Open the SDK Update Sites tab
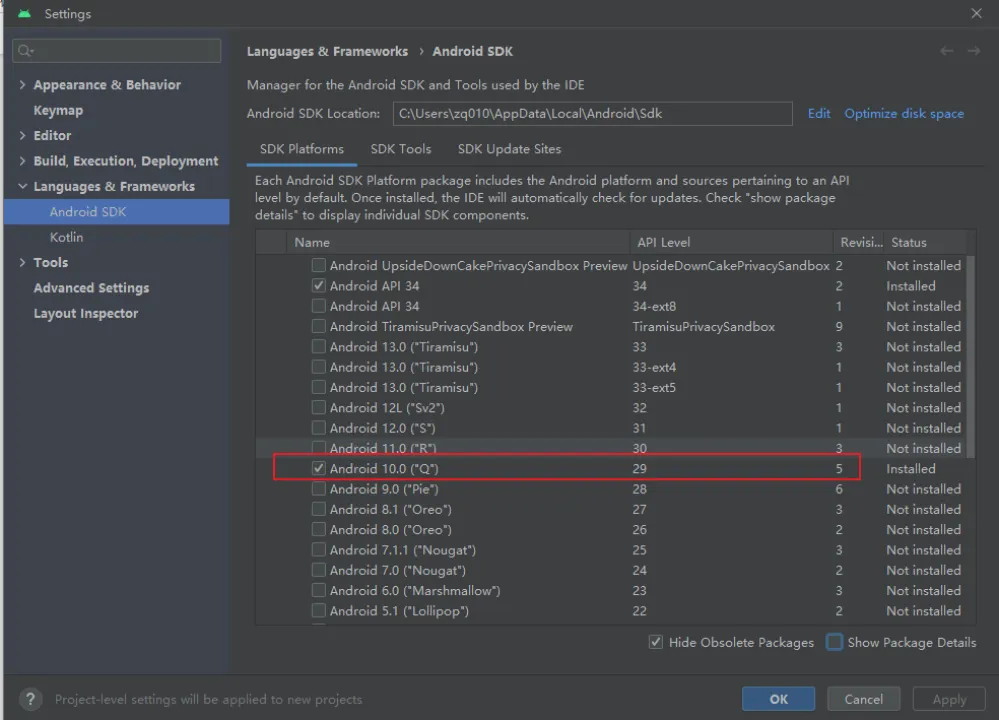 tap(509, 149)
